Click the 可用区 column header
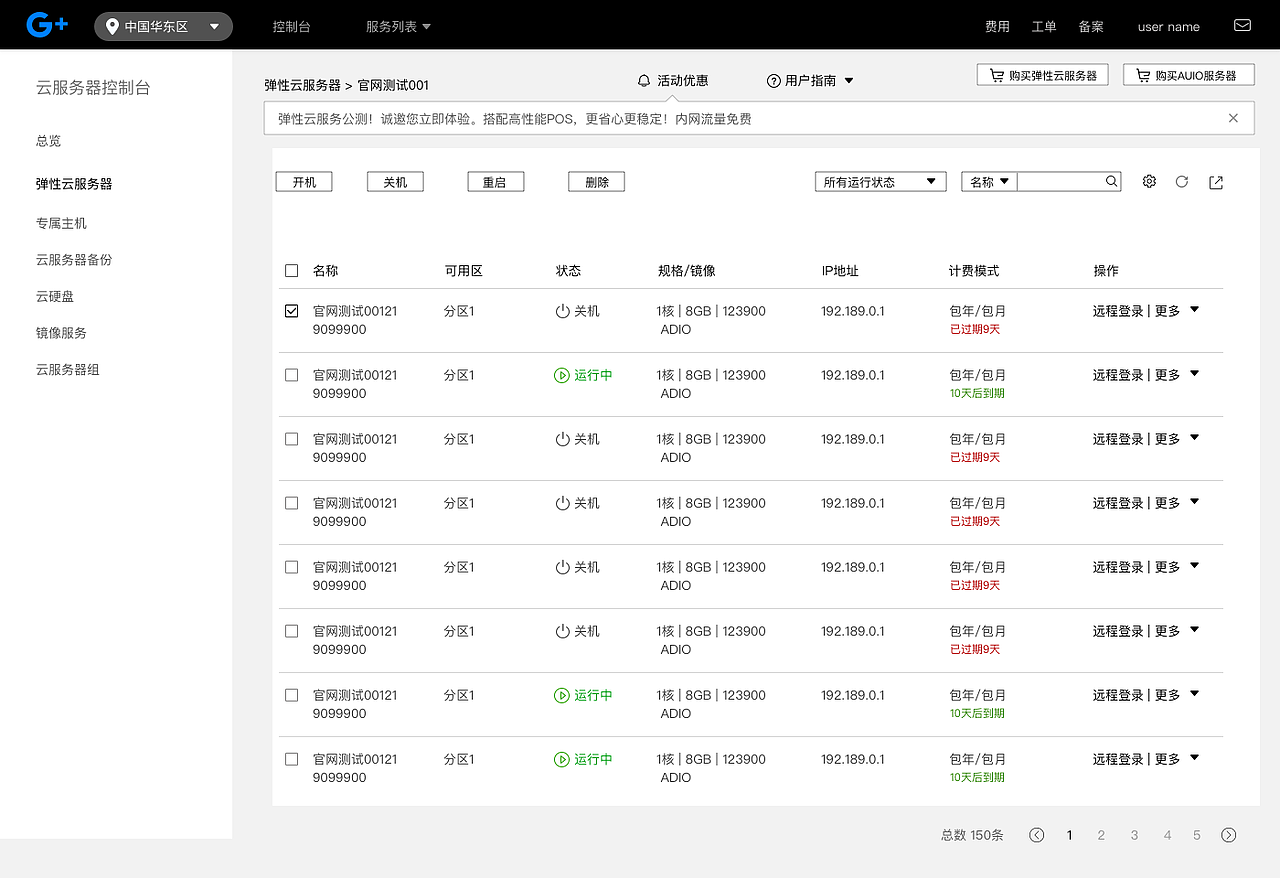1280x878 pixels. coord(463,271)
